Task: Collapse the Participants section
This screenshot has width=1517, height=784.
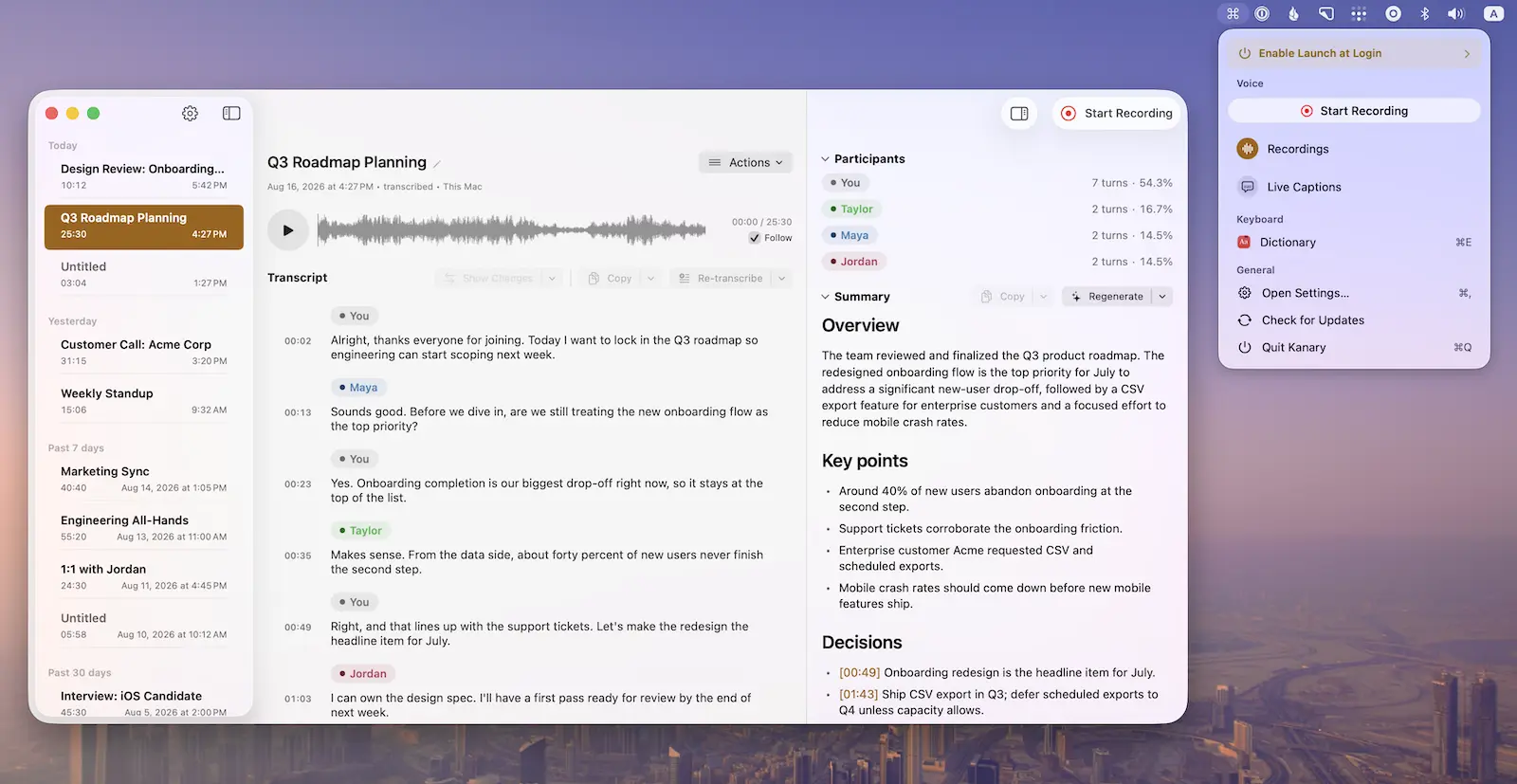Action: 825,159
